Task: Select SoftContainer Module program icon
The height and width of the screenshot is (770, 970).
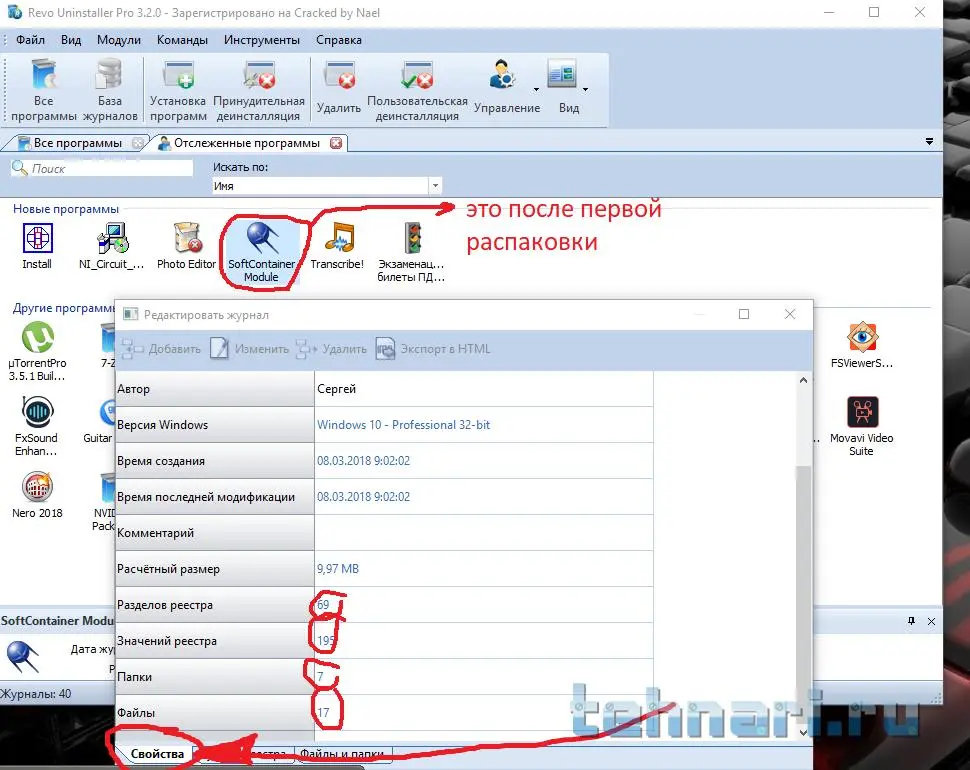Action: coord(261,252)
